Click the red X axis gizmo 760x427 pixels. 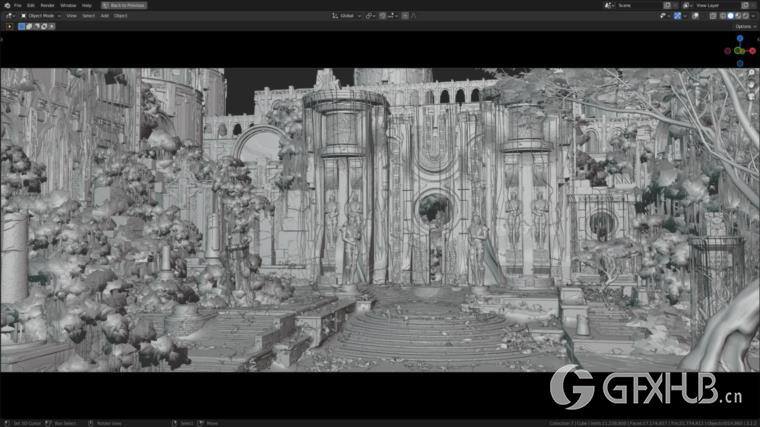(752, 50)
